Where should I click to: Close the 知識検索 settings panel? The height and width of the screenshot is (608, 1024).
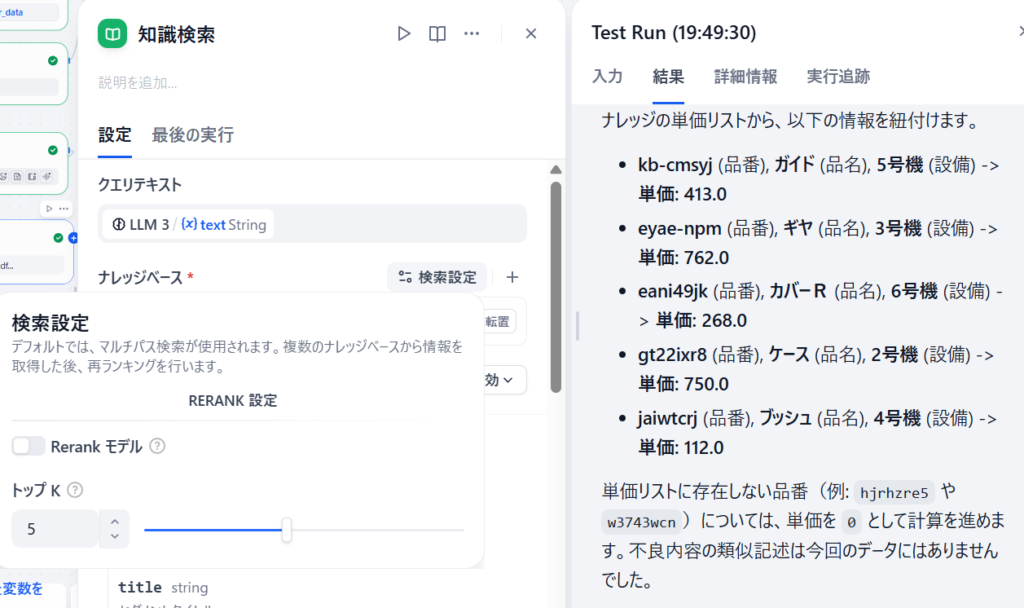[x=531, y=34]
